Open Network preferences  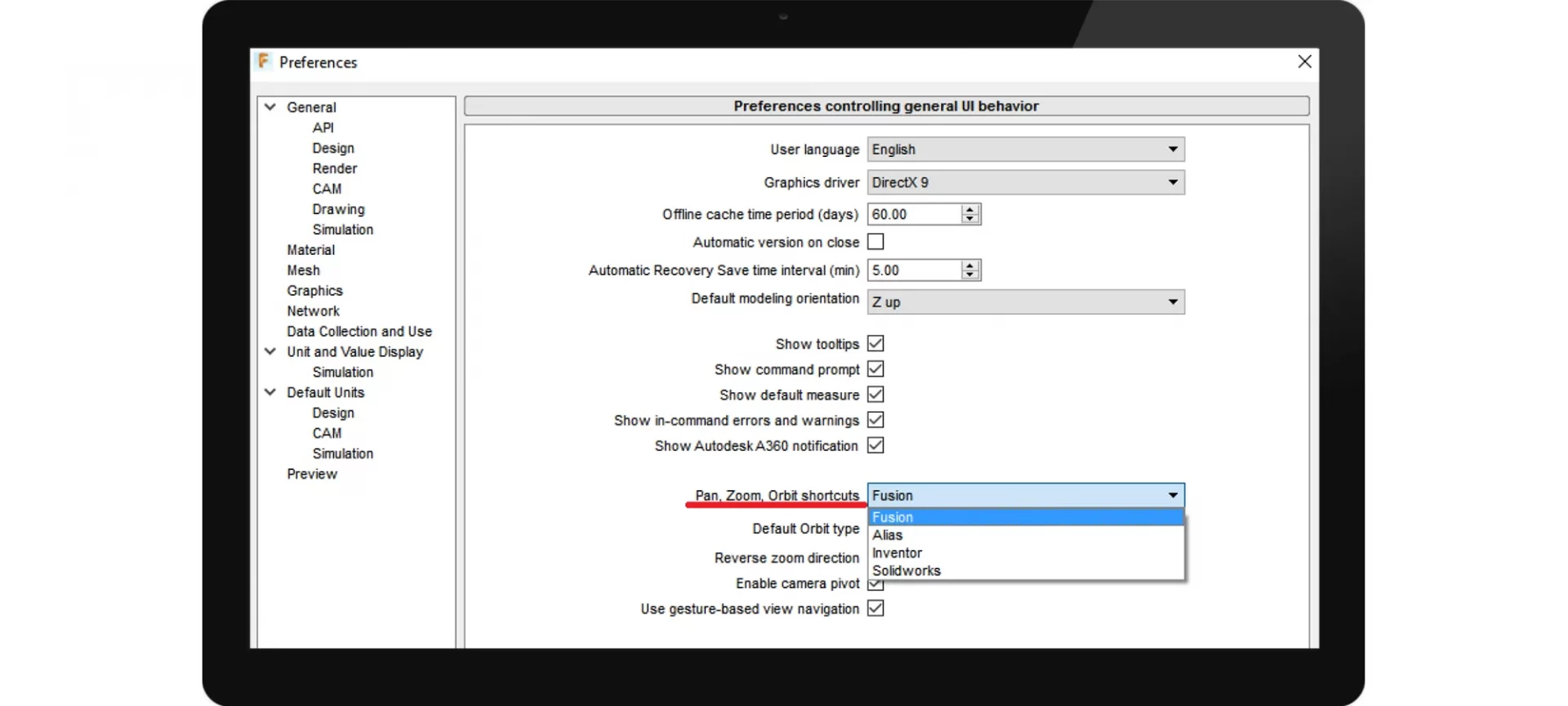[313, 311]
